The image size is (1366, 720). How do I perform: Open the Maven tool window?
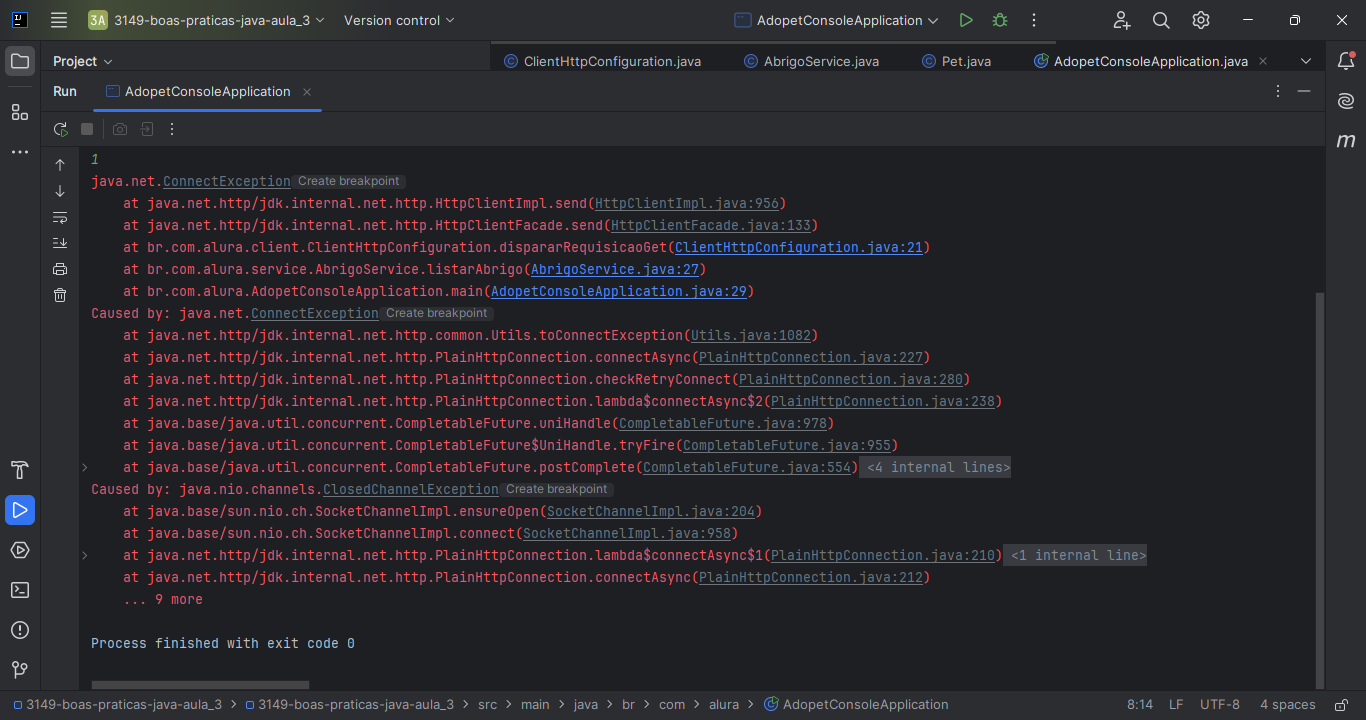click(1346, 141)
